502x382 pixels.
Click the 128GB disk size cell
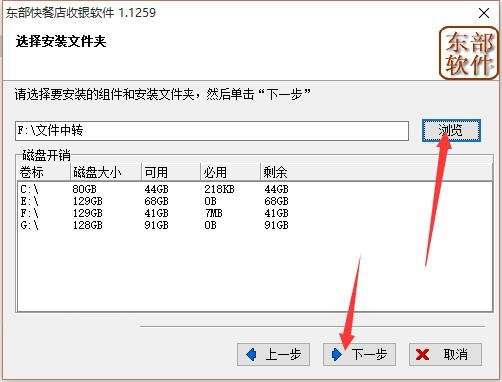88,225
